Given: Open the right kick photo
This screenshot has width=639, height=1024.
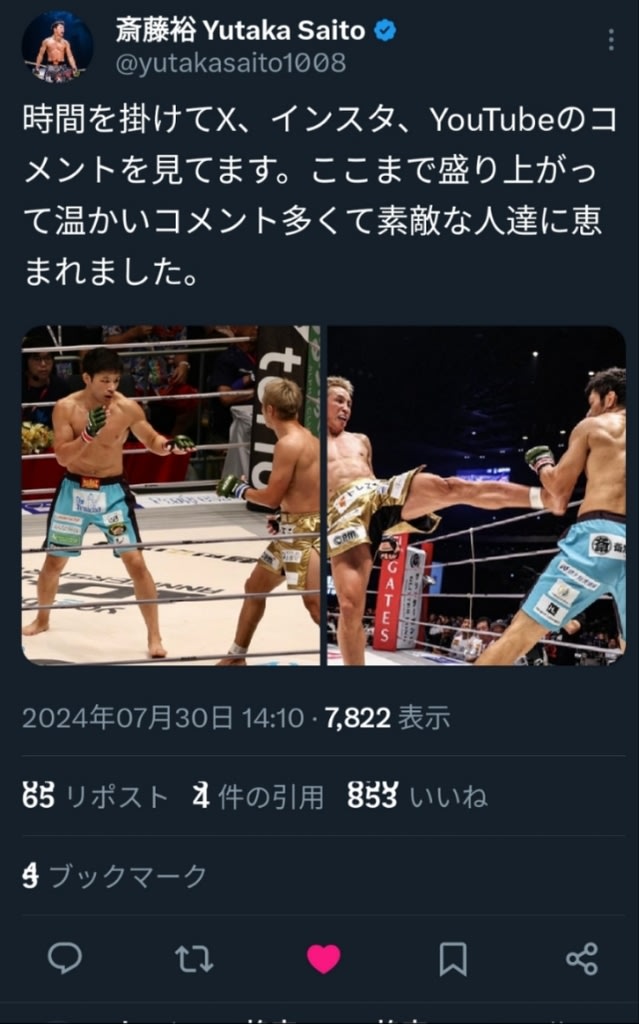Looking at the screenshot, I should (x=476, y=495).
